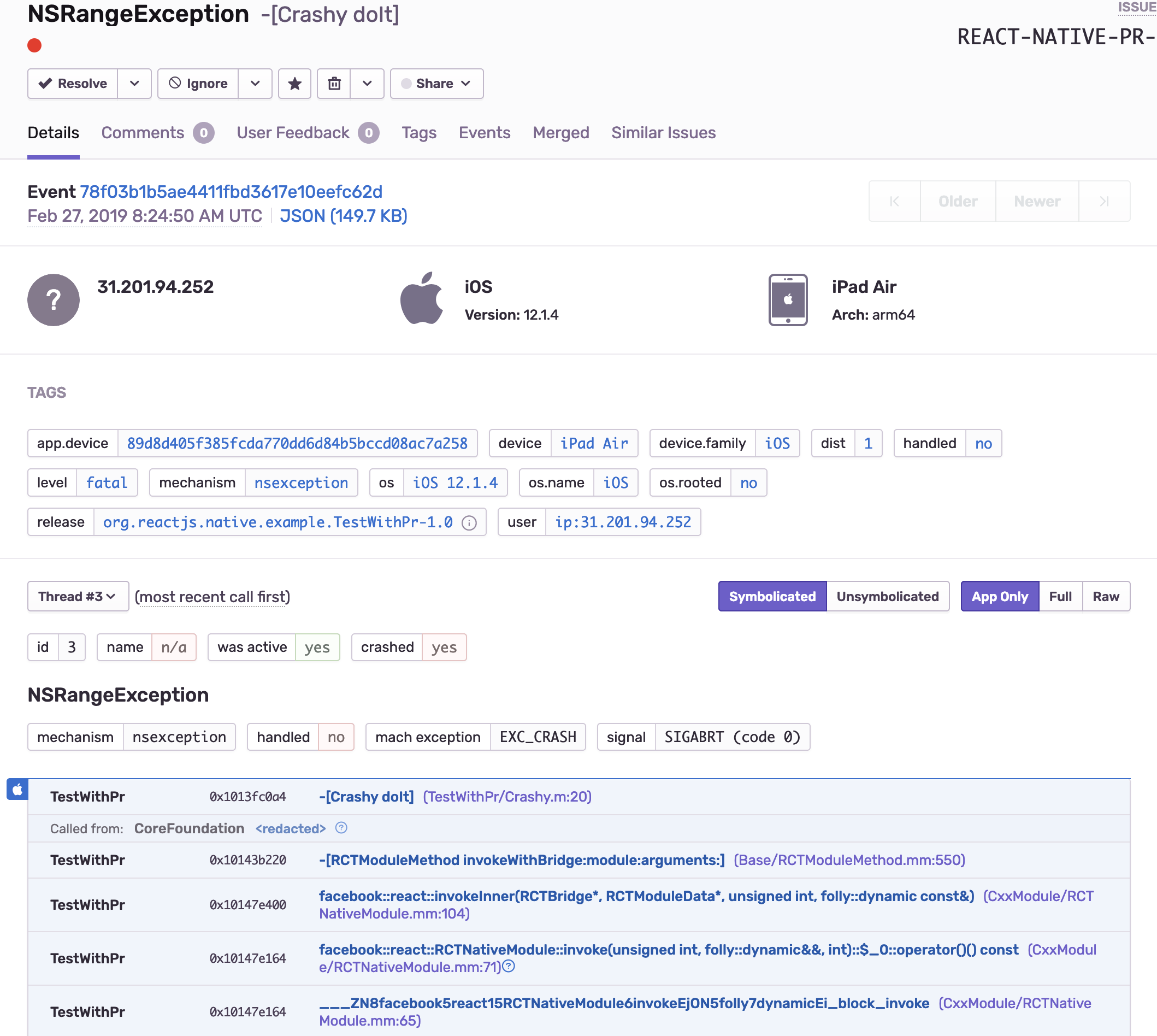The height and width of the screenshot is (1036, 1157).
Task: Open the Share dropdown
Action: 436,84
